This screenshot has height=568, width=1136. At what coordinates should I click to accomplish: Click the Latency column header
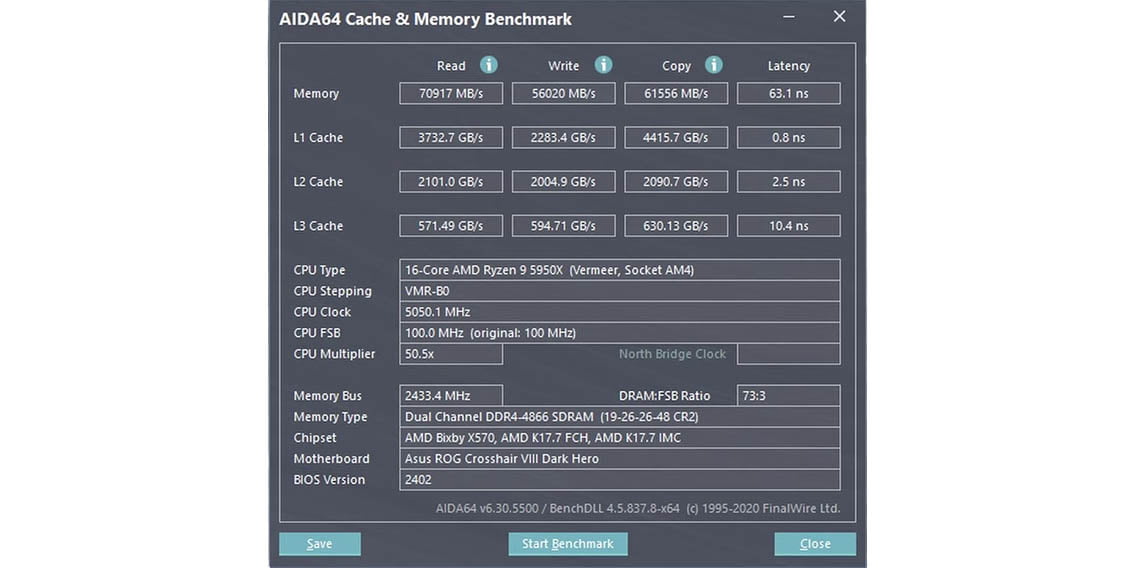(x=789, y=66)
